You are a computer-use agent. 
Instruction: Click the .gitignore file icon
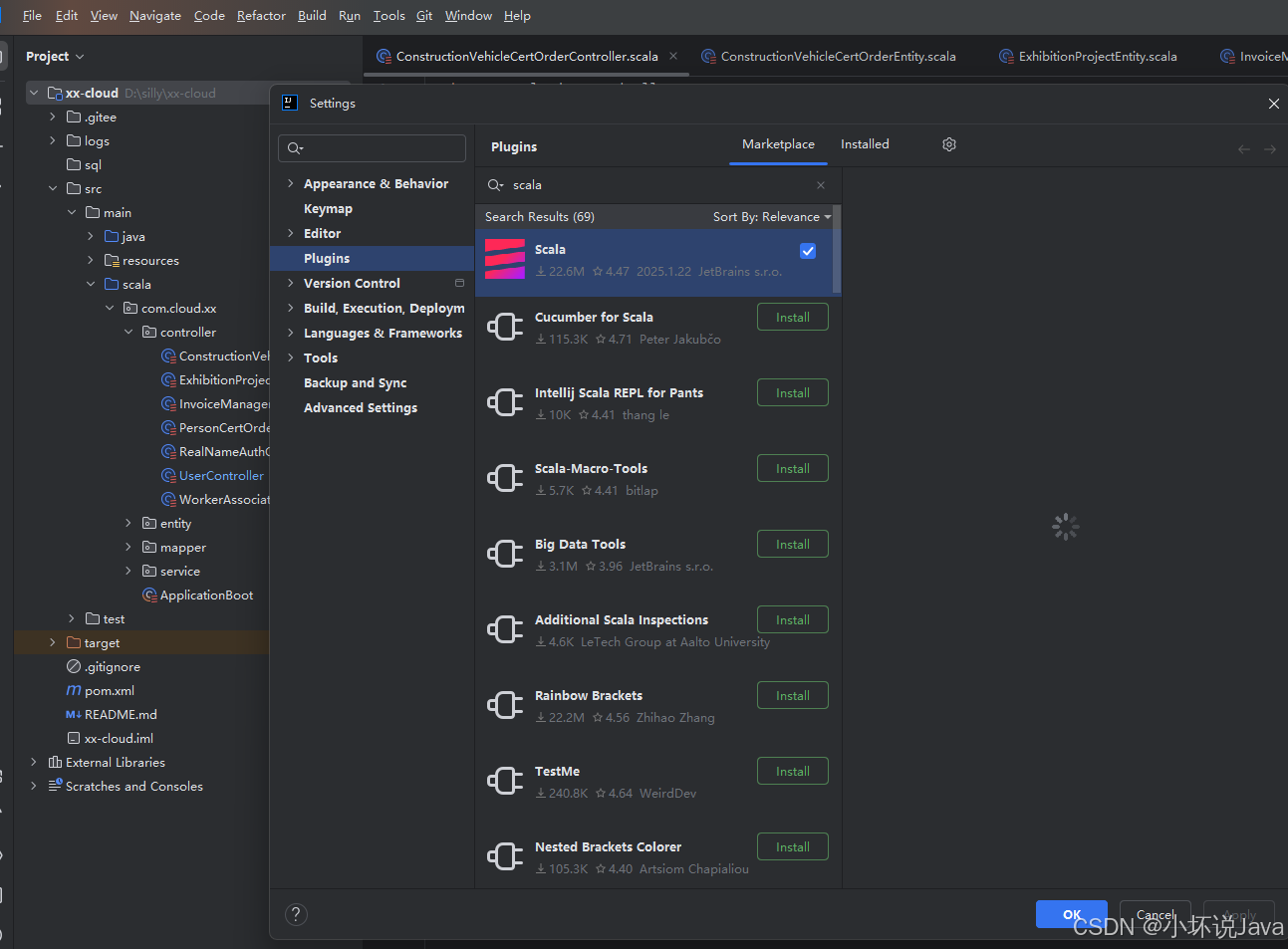pyautogui.click(x=74, y=666)
